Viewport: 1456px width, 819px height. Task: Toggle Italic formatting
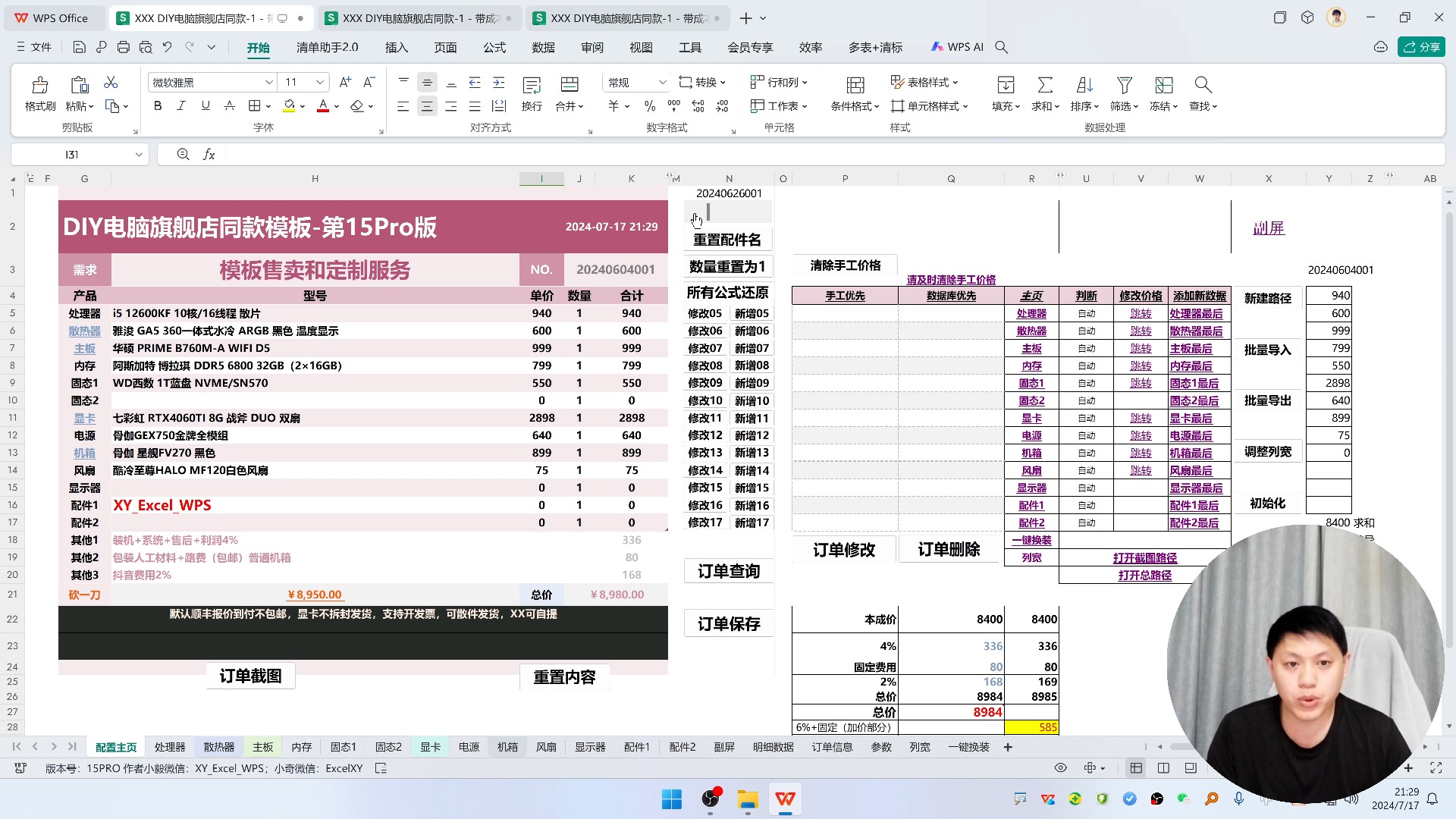click(181, 106)
